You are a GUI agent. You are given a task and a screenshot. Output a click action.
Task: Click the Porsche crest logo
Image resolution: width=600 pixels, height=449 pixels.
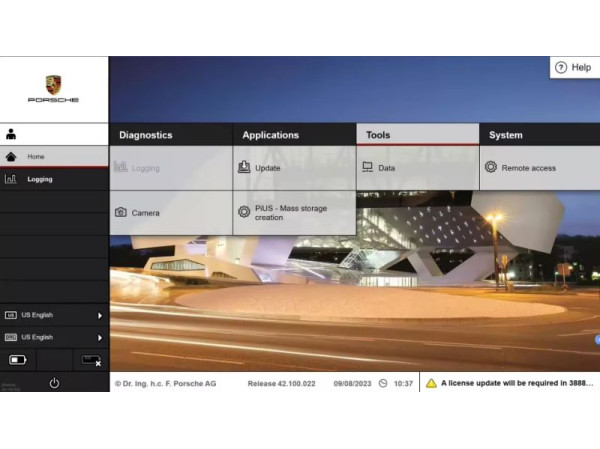(53, 85)
